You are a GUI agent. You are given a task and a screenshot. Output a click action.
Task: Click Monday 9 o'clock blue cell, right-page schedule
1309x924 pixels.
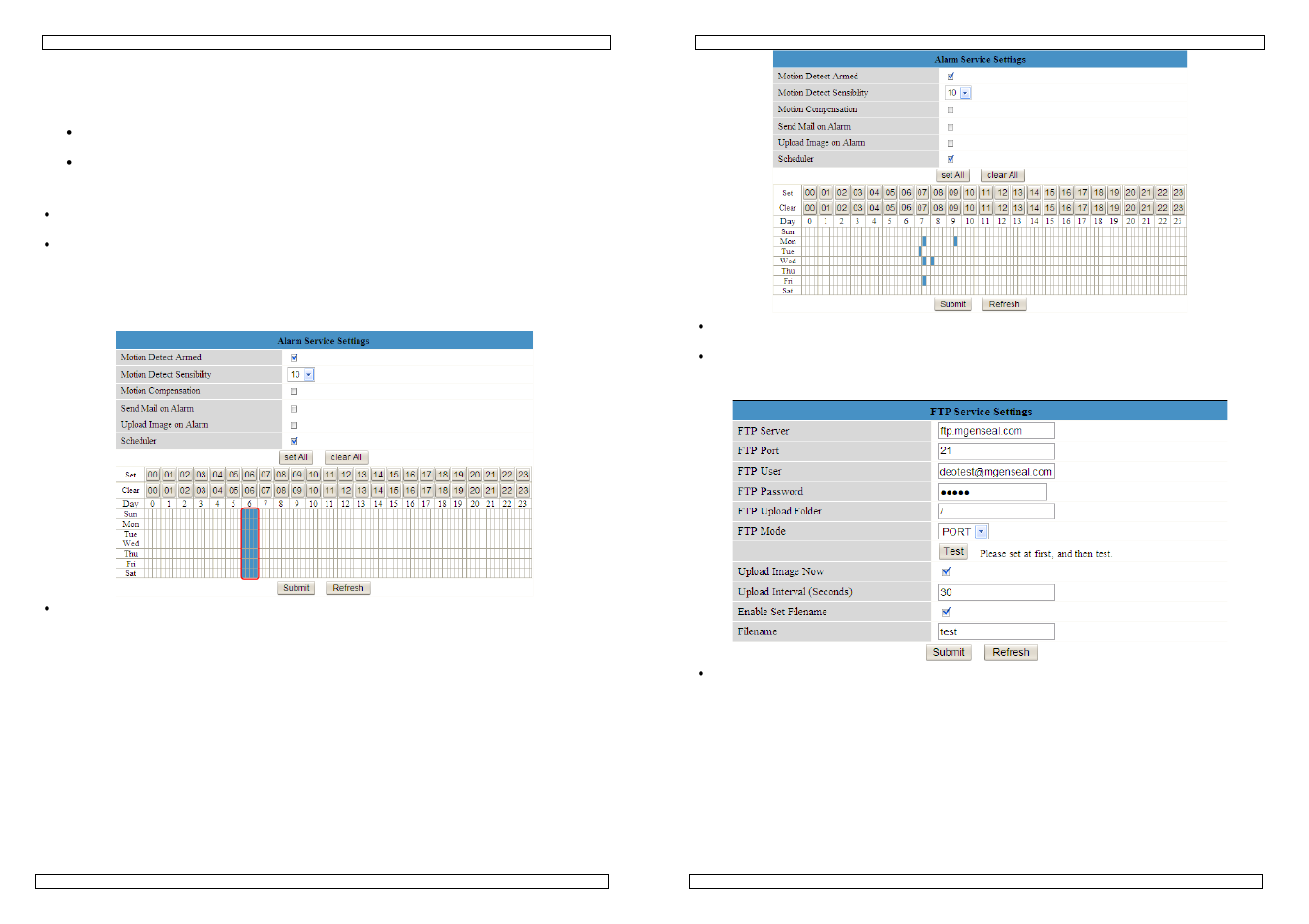pyautogui.click(x=955, y=241)
